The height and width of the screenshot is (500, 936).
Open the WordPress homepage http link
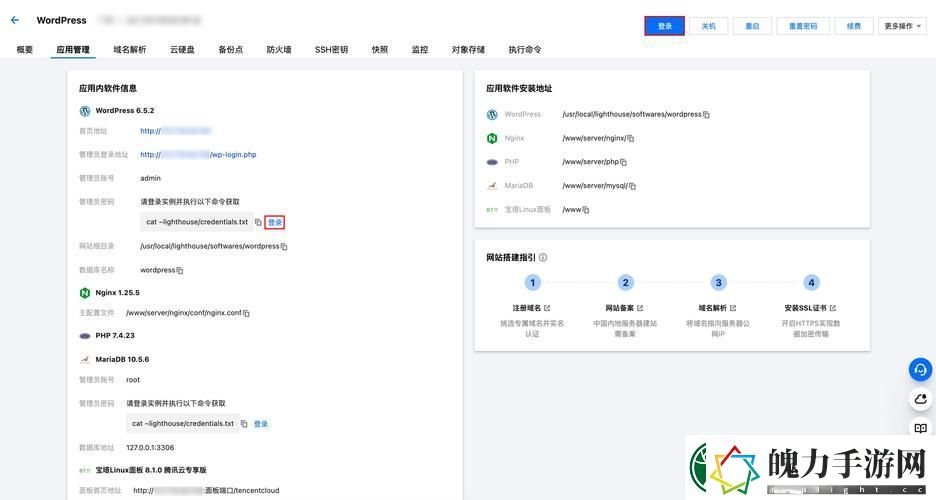[176, 131]
